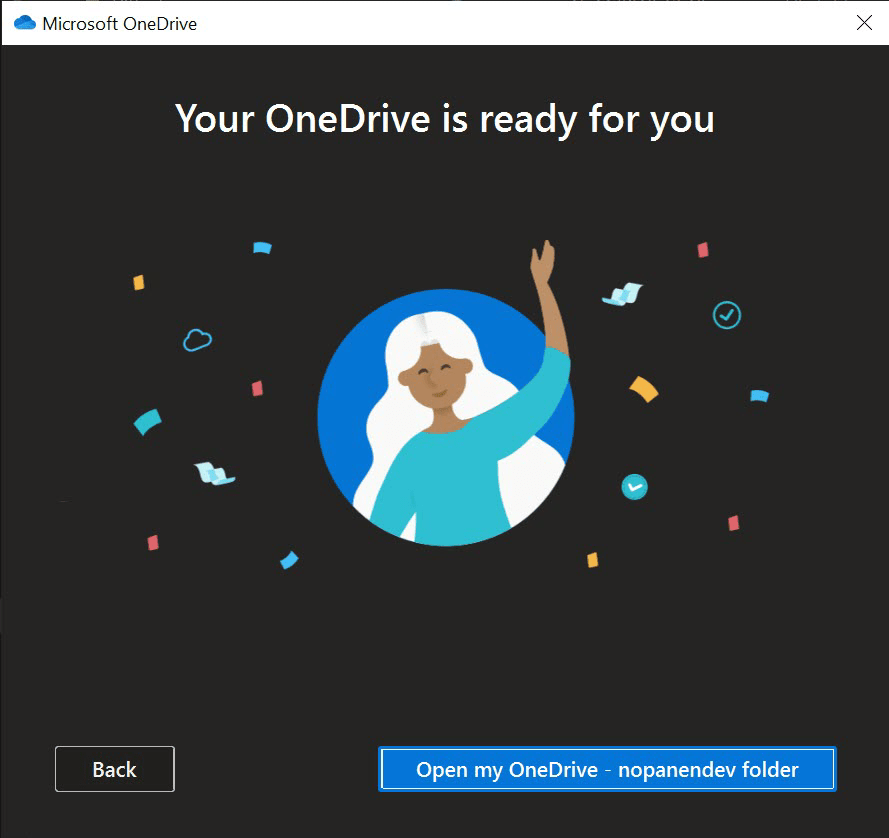
Task: Click the red confetti at top right
Action: 703,250
